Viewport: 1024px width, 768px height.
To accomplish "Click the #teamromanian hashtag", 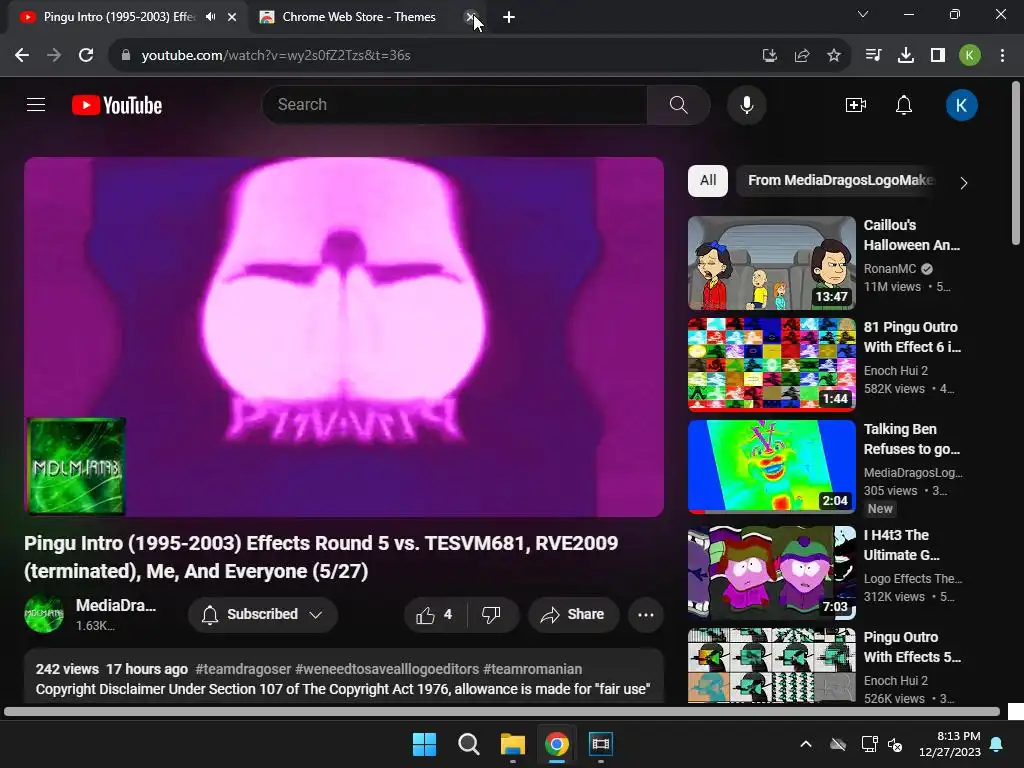I will (x=532, y=669).
